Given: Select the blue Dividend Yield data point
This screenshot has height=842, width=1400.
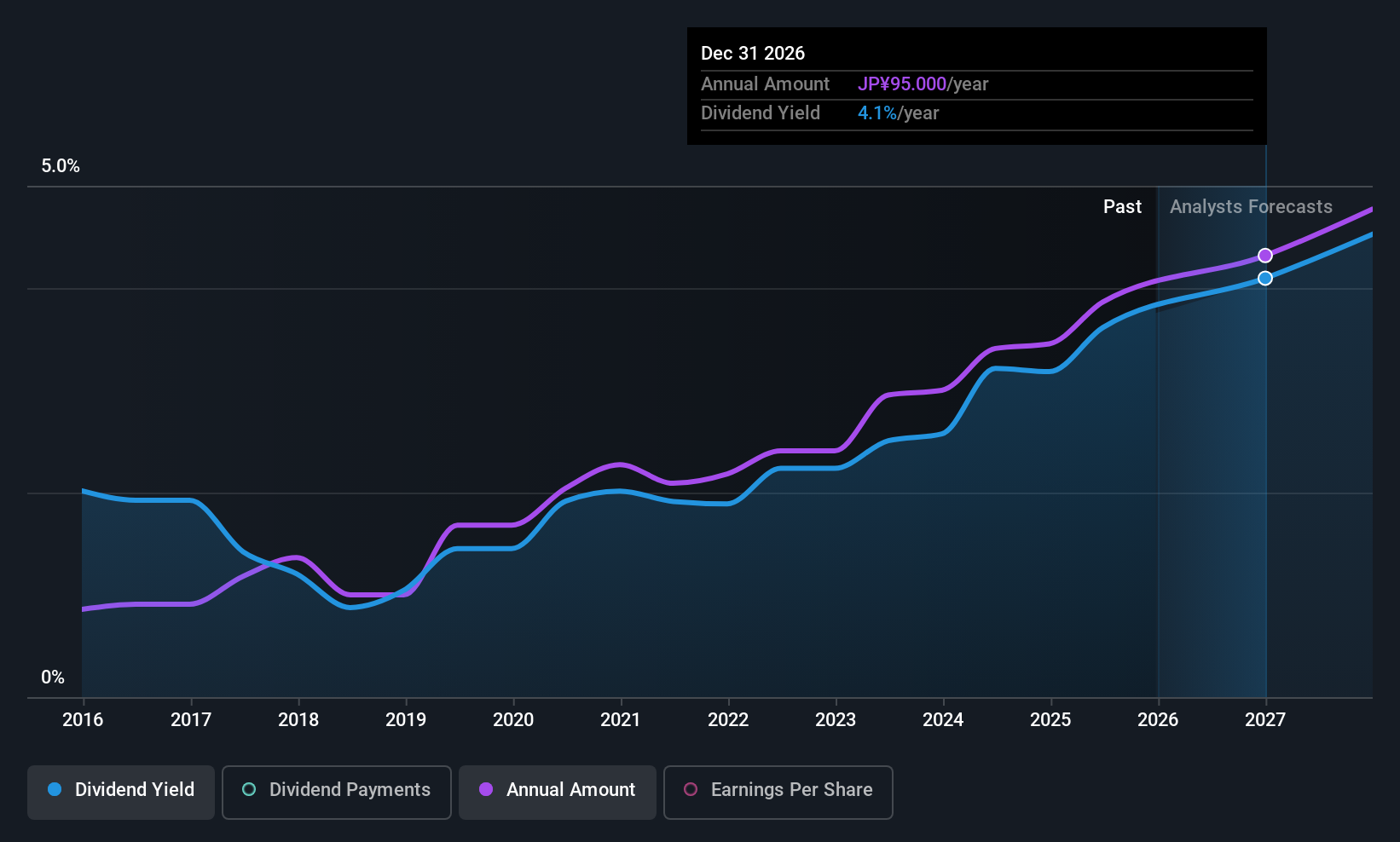Looking at the screenshot, I should pos(1265,279).
